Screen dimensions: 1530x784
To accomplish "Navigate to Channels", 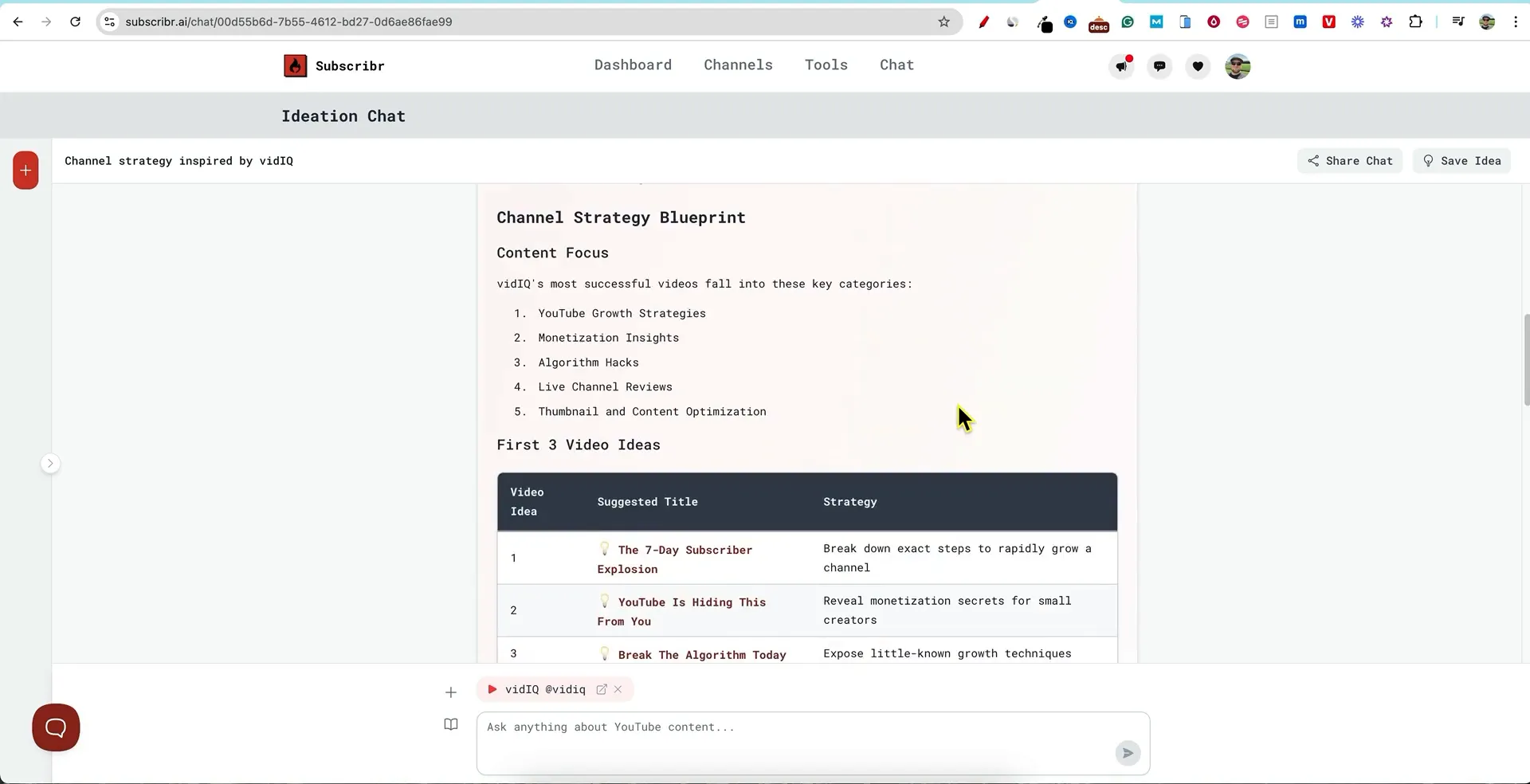I will pyautogui.click(x=738, y=65).
